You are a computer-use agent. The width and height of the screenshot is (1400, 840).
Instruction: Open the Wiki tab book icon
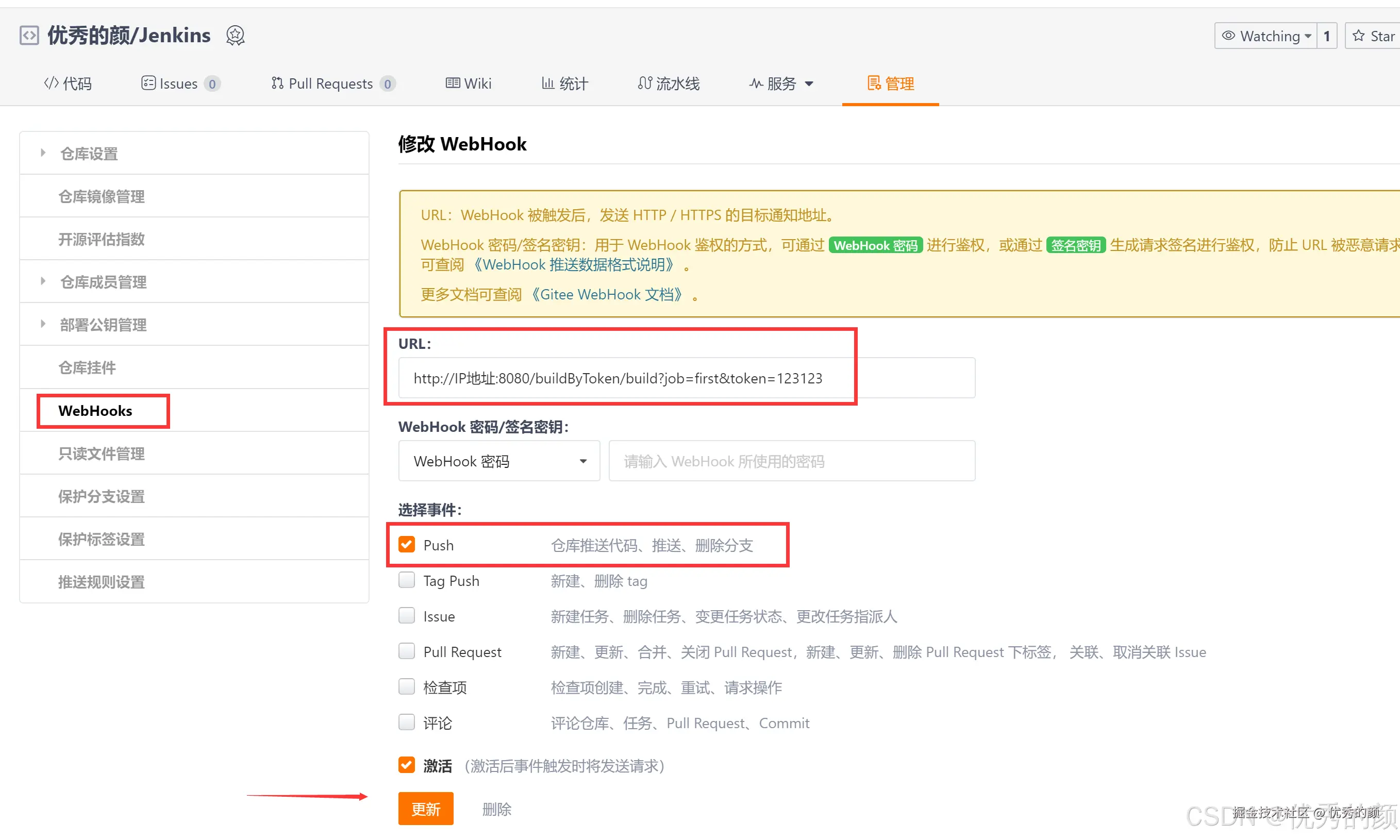point(453,83)
